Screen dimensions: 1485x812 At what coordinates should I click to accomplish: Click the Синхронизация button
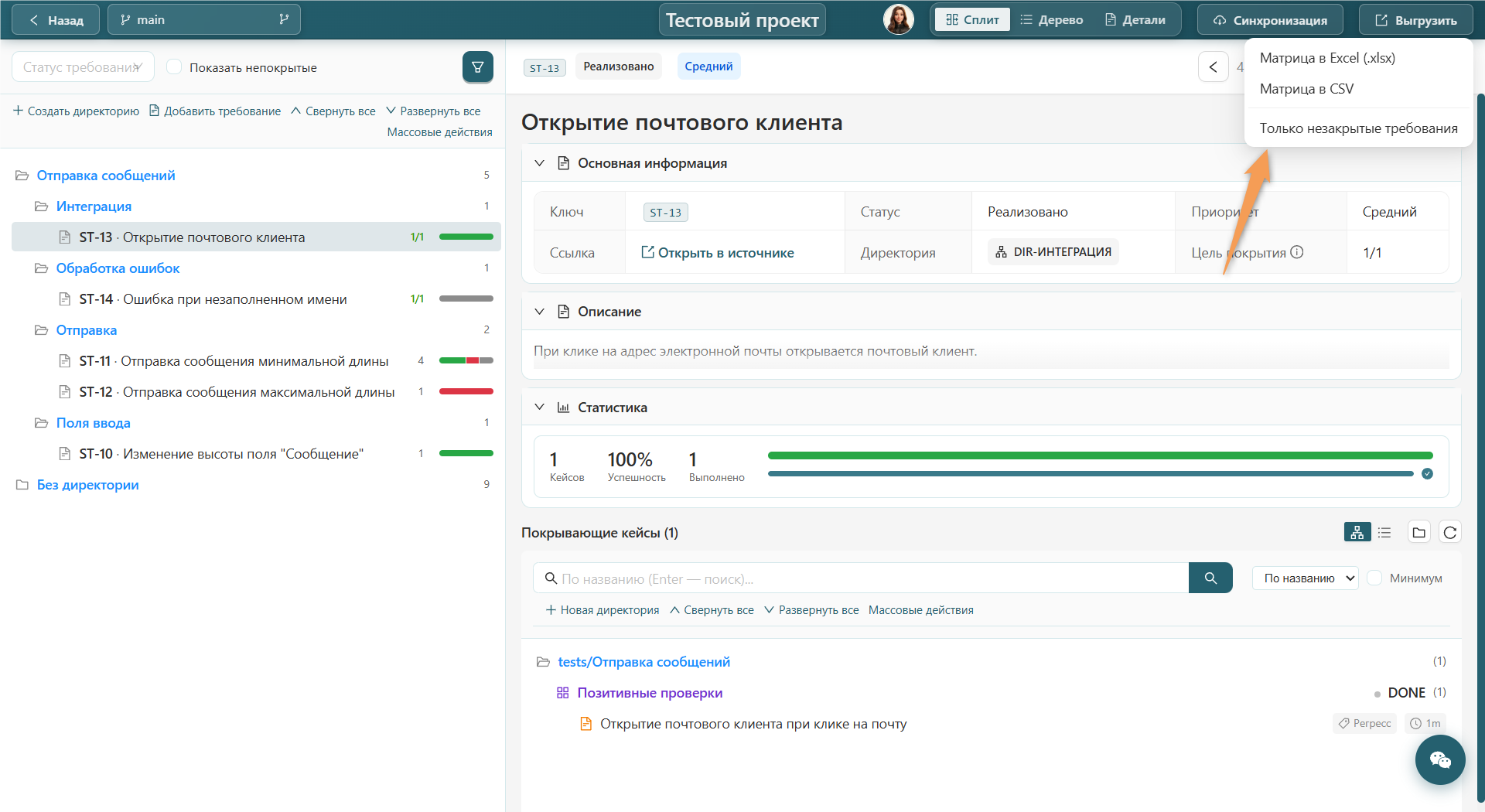(1269, 20)
